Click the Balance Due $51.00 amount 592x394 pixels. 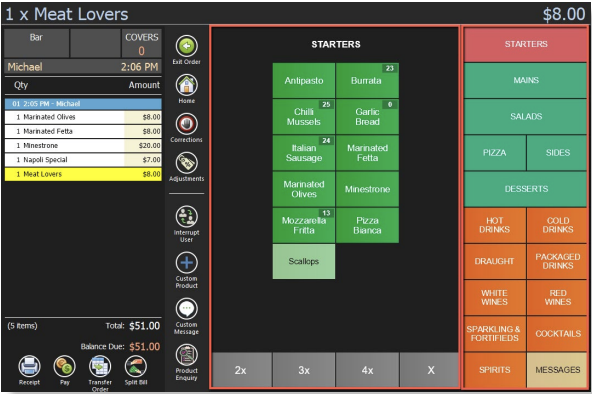145,346
